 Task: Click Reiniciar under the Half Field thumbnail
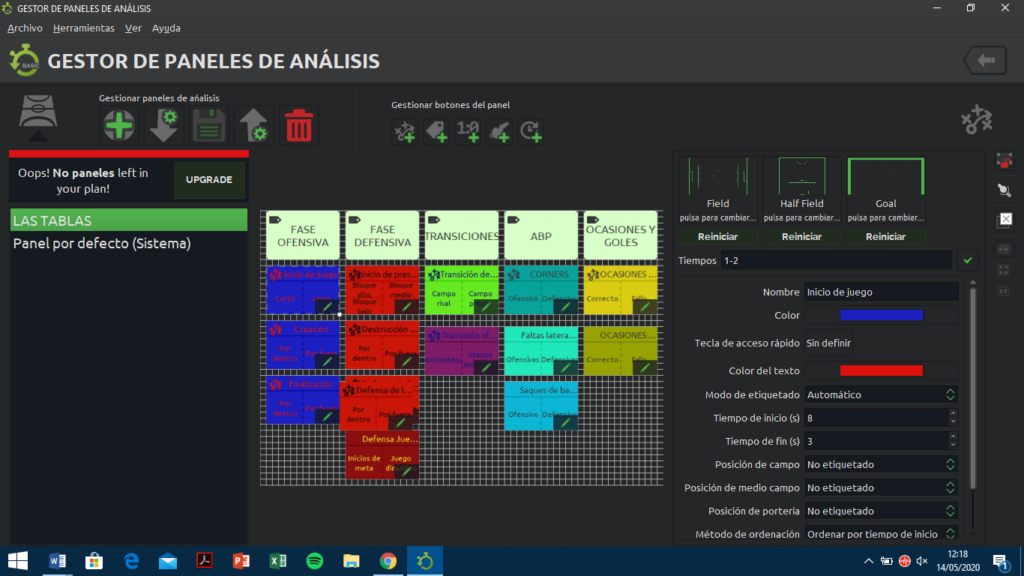coord(801,237)
